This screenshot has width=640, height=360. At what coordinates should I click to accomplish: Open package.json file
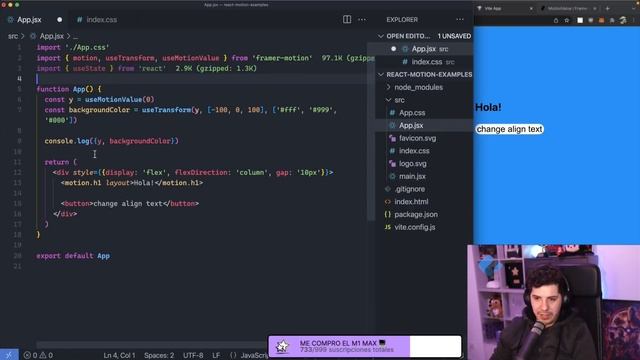[x=416, y=214]
